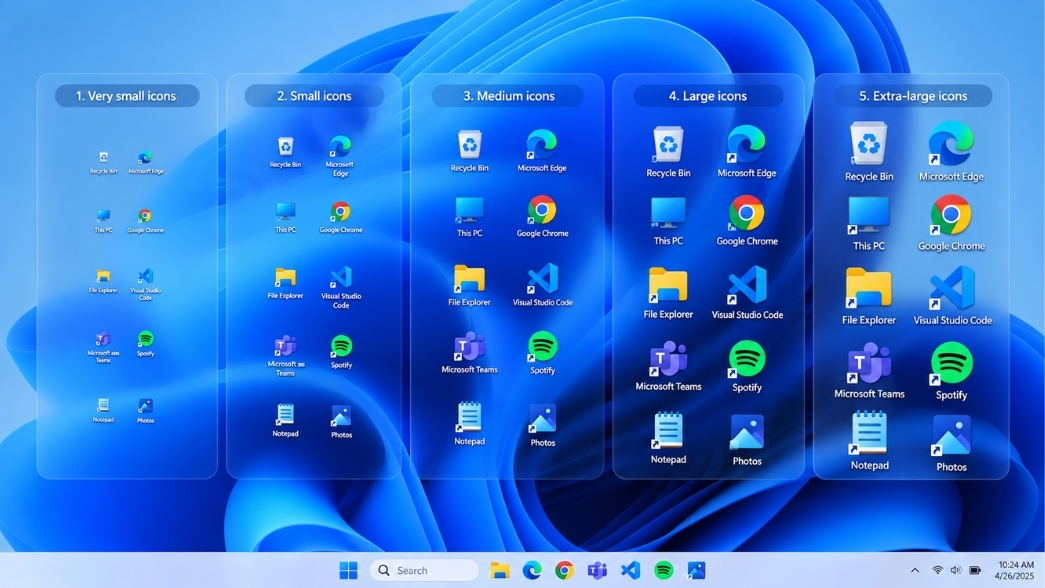Click the volume speaker icon in the tray
Screen dimensions: 1045x588
tap(956, 571)
